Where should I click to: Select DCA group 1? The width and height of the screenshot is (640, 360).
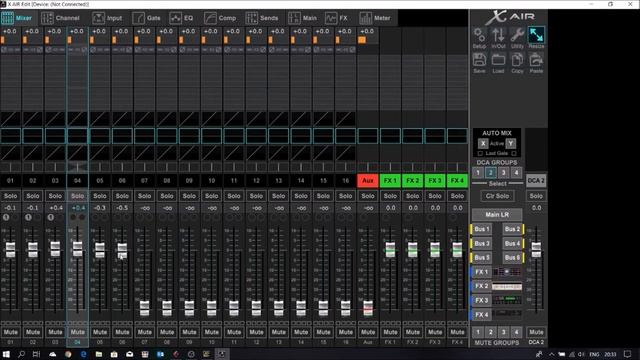click(x=478, y=173)
